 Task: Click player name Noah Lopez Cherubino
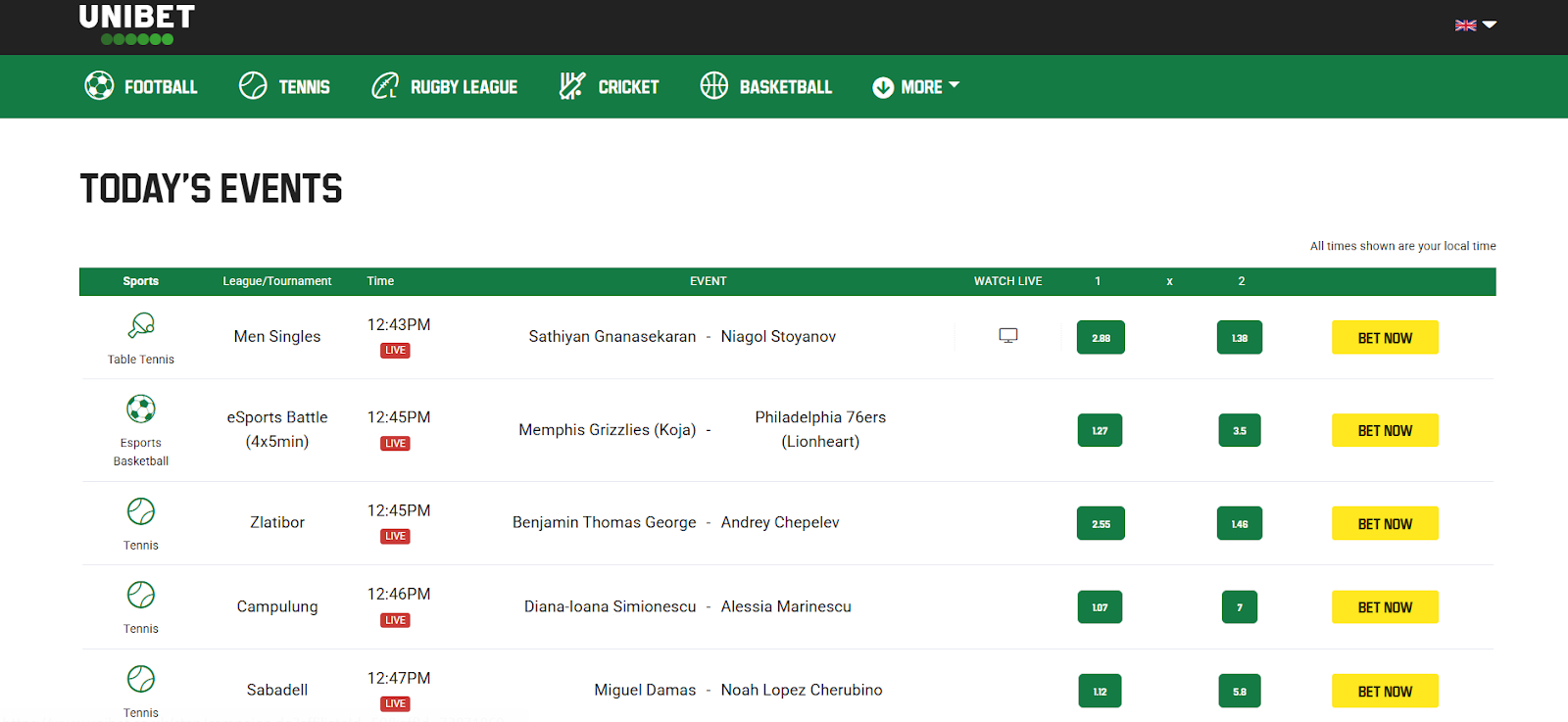pyautogui.click(x=802, y=690)
